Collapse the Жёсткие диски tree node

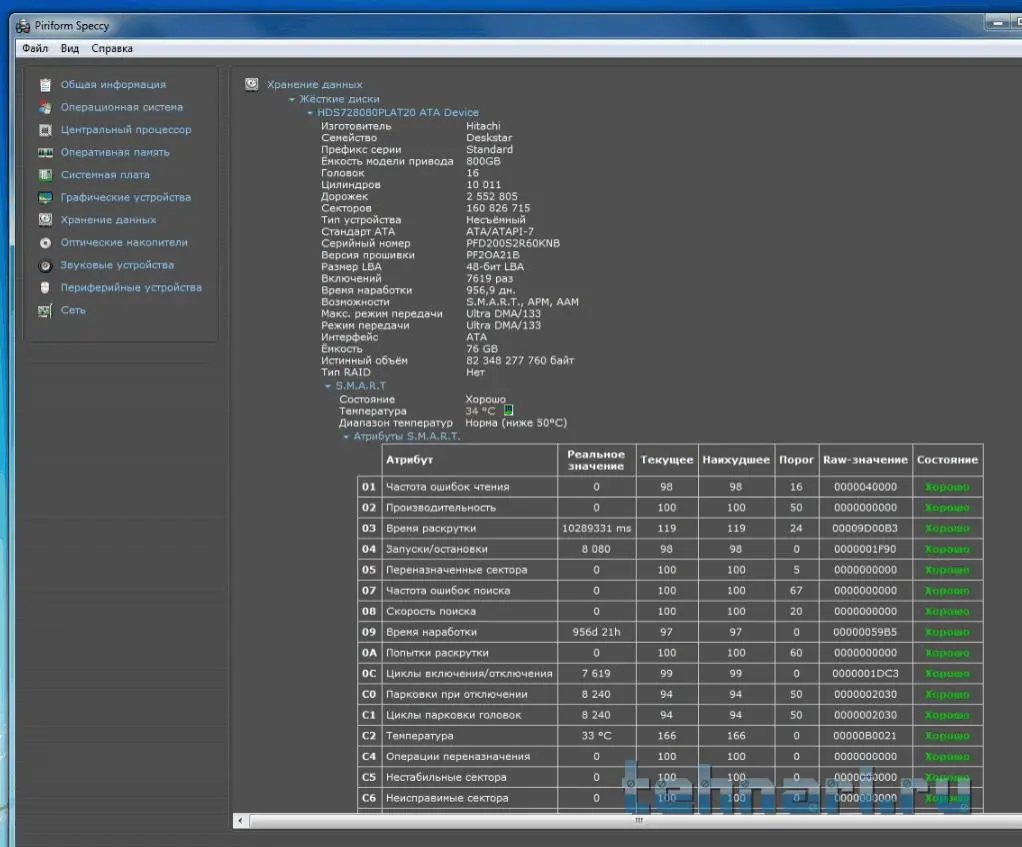tap(292, 99)
